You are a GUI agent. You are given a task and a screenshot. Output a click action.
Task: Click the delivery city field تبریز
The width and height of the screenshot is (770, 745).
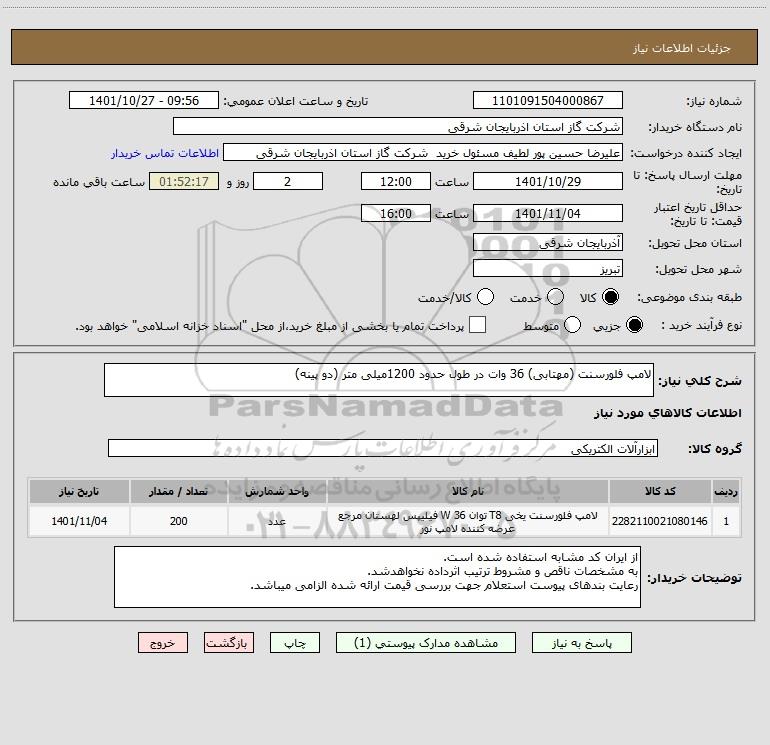(548, 269)
